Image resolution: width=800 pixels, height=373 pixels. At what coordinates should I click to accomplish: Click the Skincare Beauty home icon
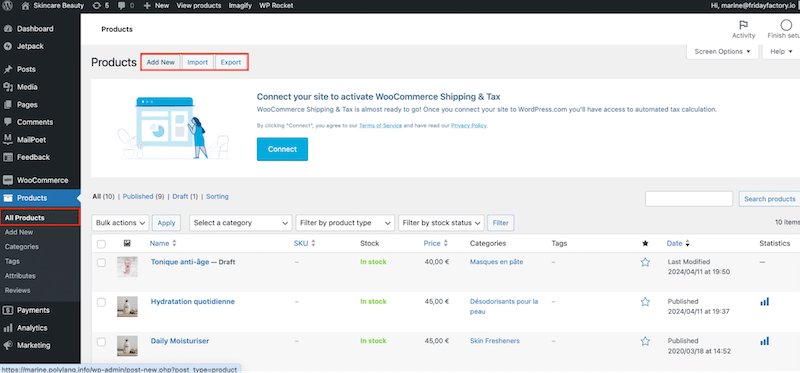(26, 6)
